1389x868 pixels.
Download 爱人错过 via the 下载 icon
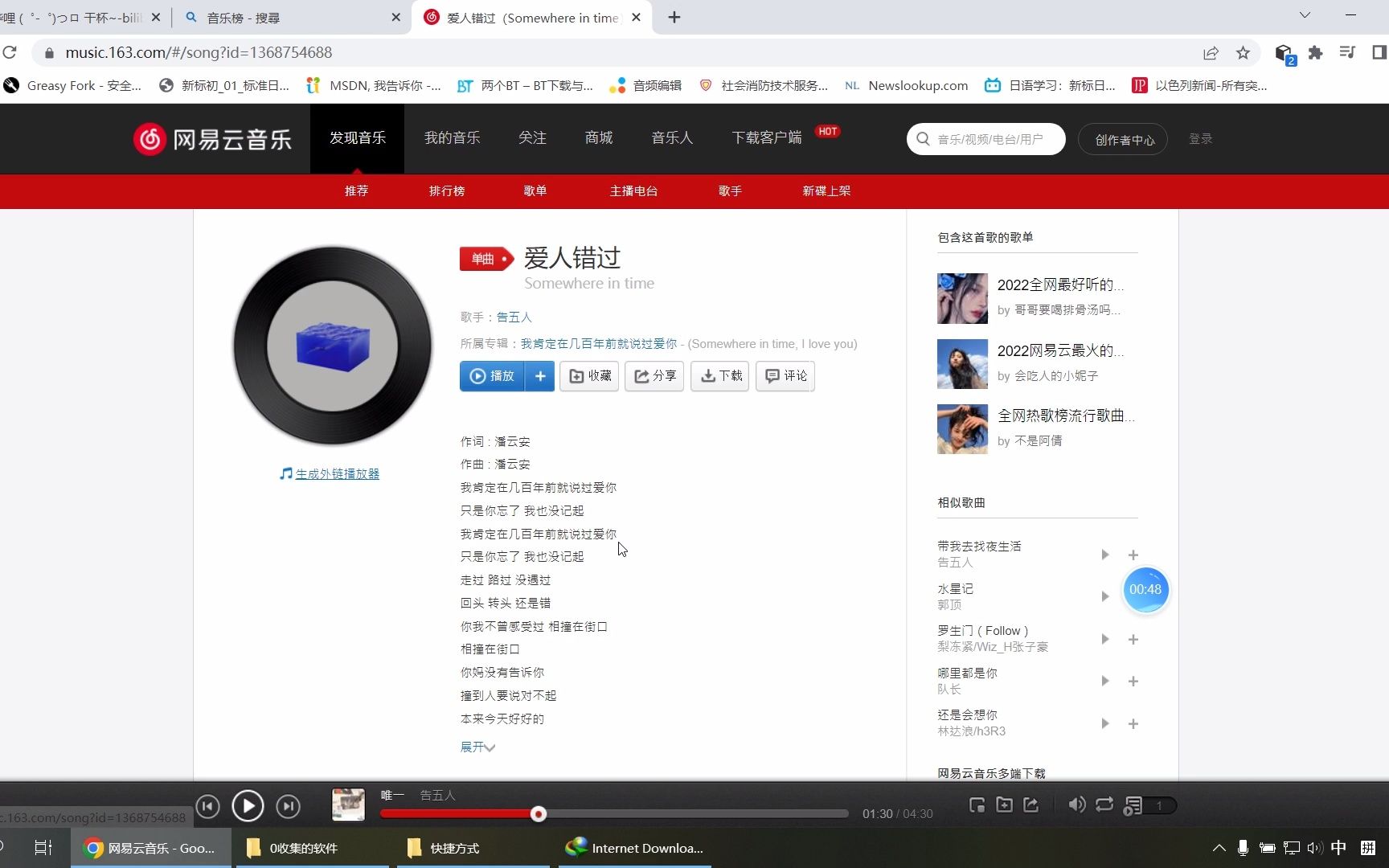[x=719, y=376]
